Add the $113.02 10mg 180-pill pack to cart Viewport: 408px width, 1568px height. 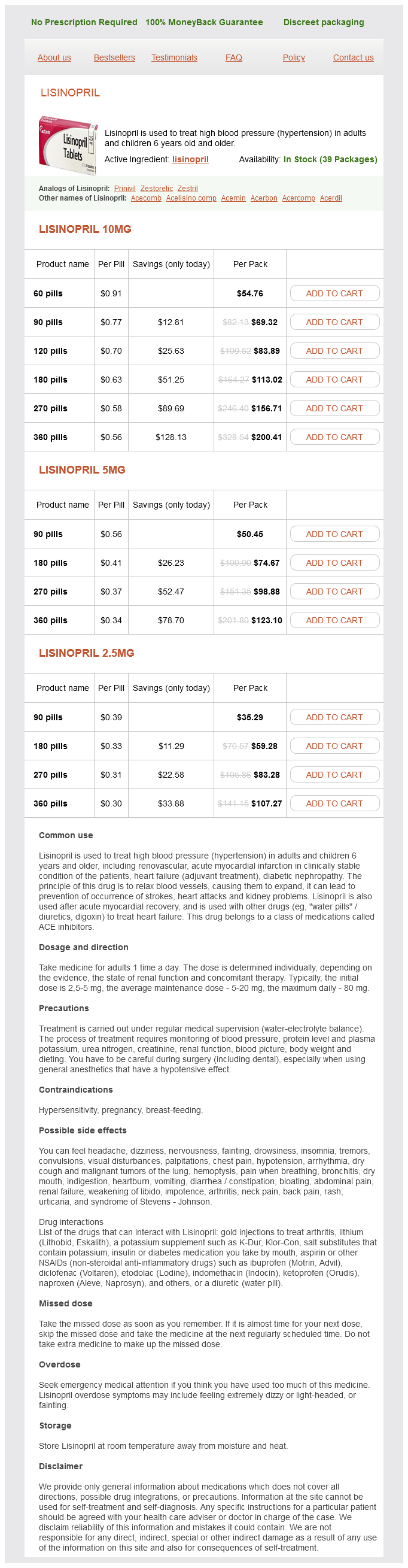point(334,380)
